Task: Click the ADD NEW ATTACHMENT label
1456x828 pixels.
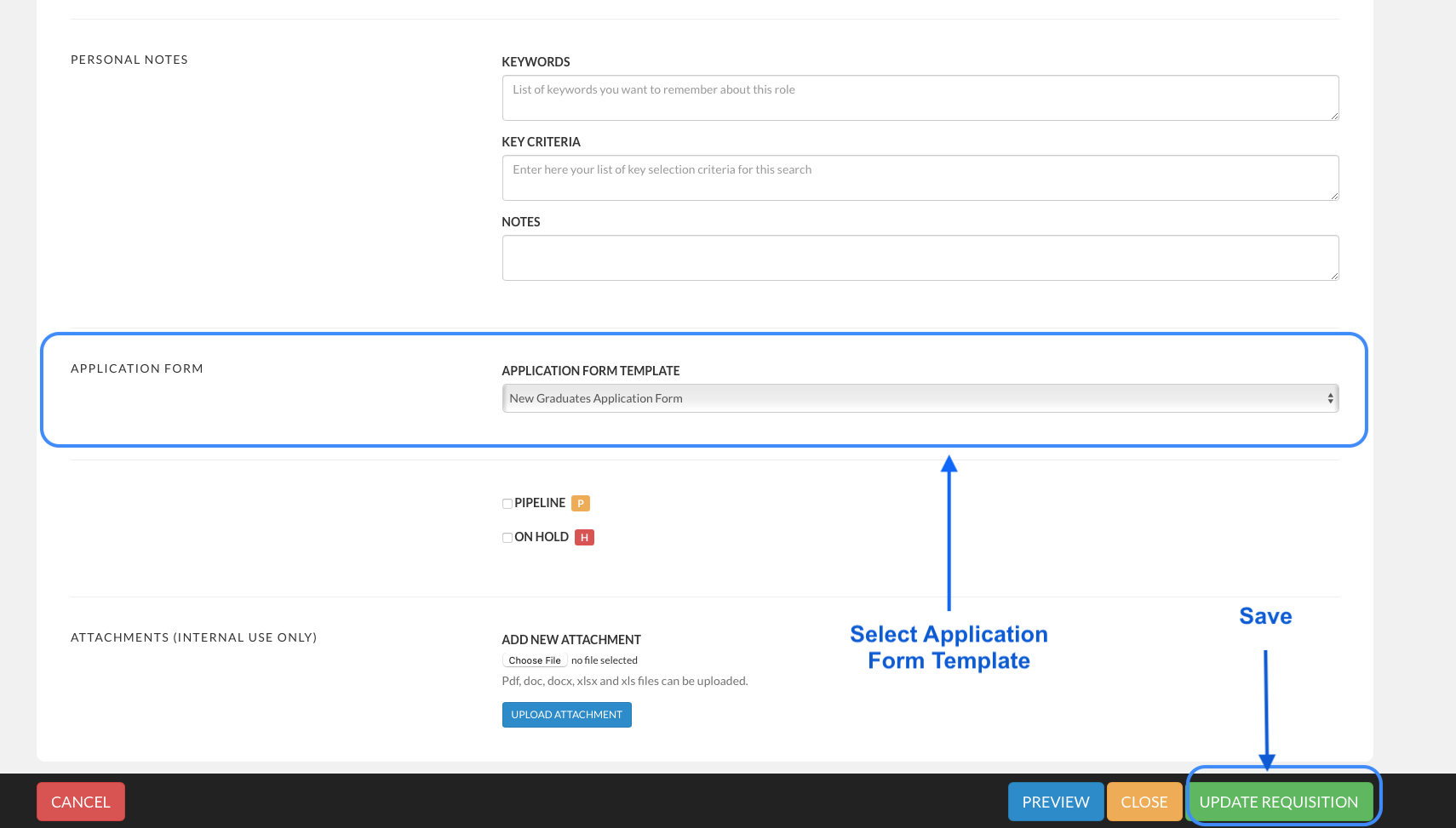Action: coord(570,639)
